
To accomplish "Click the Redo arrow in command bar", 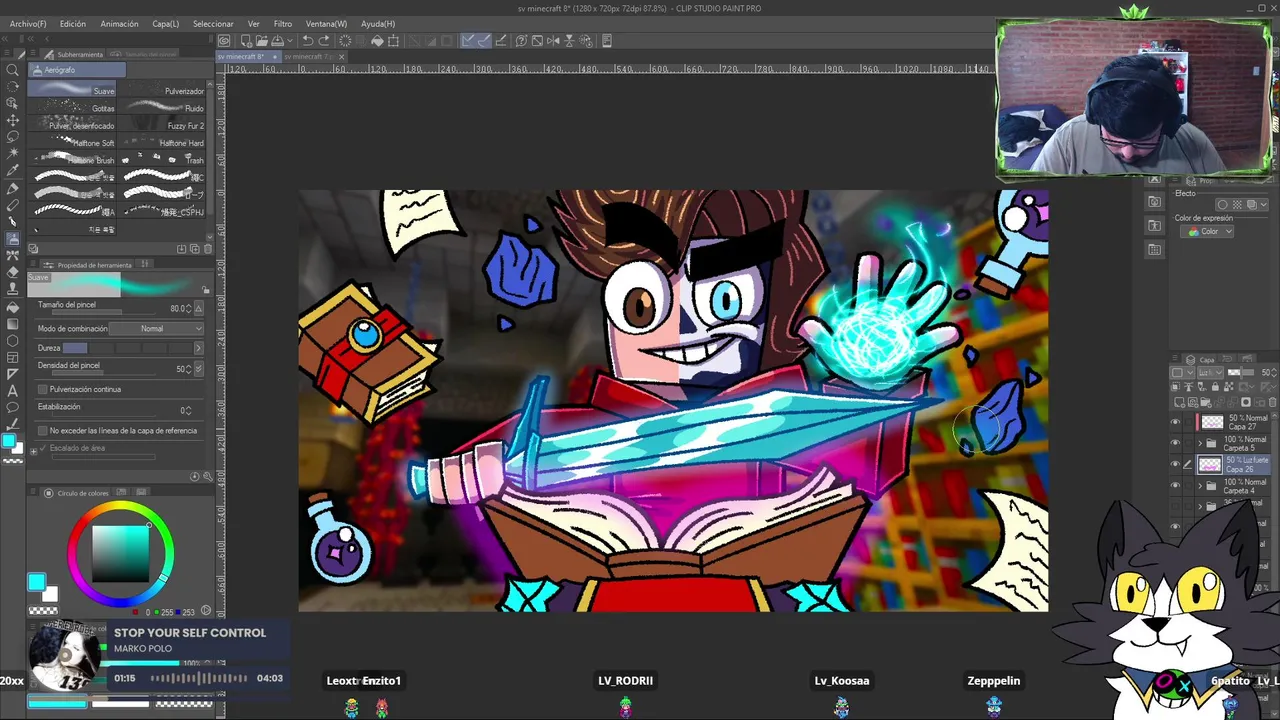I will click(324, 41).
